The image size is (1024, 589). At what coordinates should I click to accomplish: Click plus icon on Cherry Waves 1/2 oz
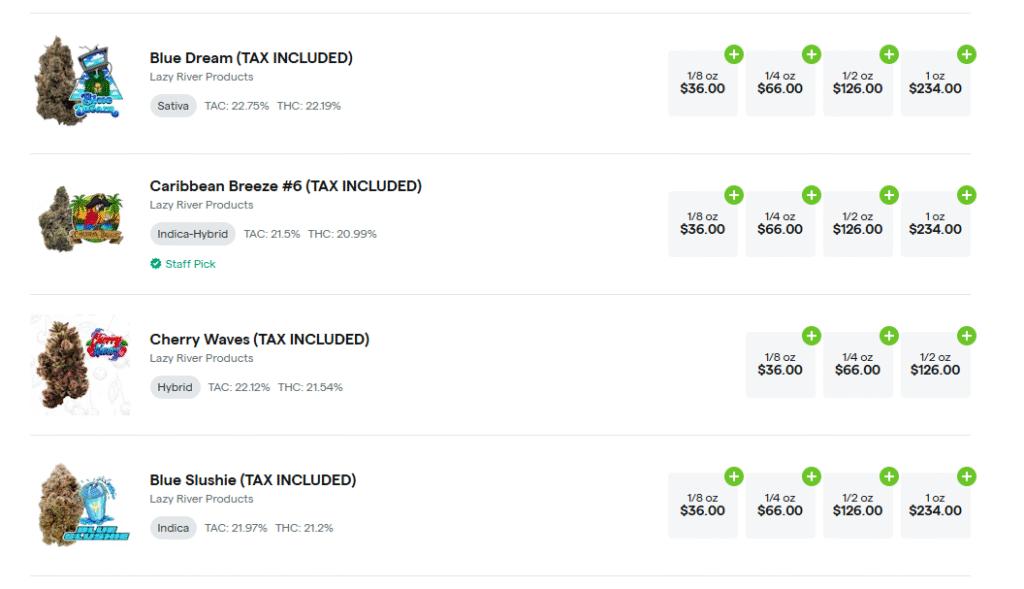tap(966, 336)
